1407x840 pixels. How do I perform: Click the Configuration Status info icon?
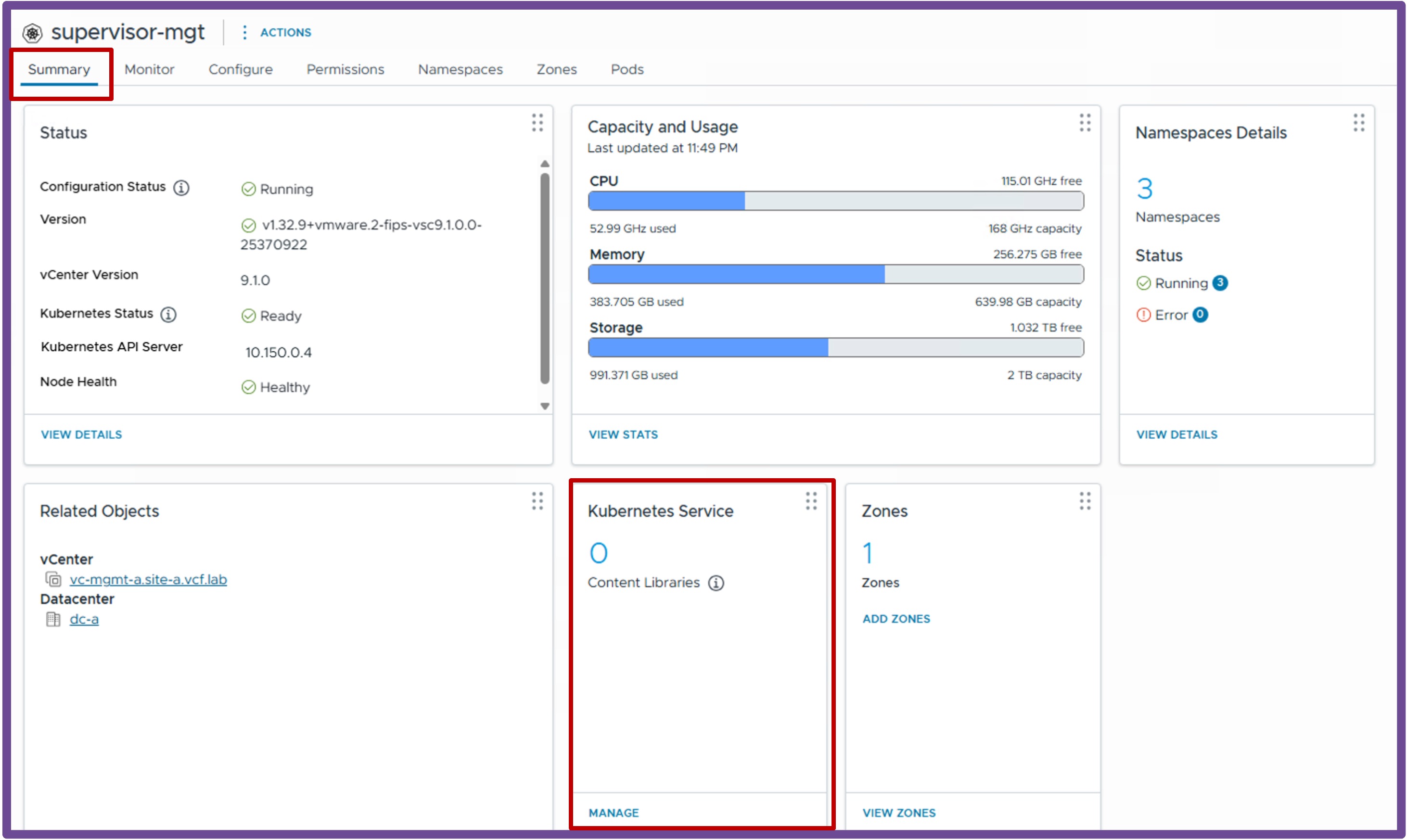click(181, 187)
